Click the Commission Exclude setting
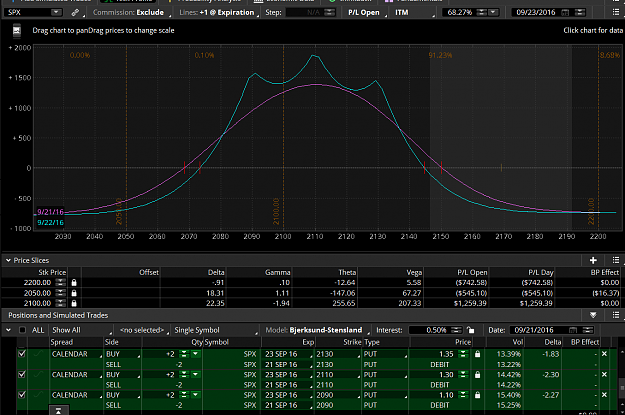 (130, 12)
